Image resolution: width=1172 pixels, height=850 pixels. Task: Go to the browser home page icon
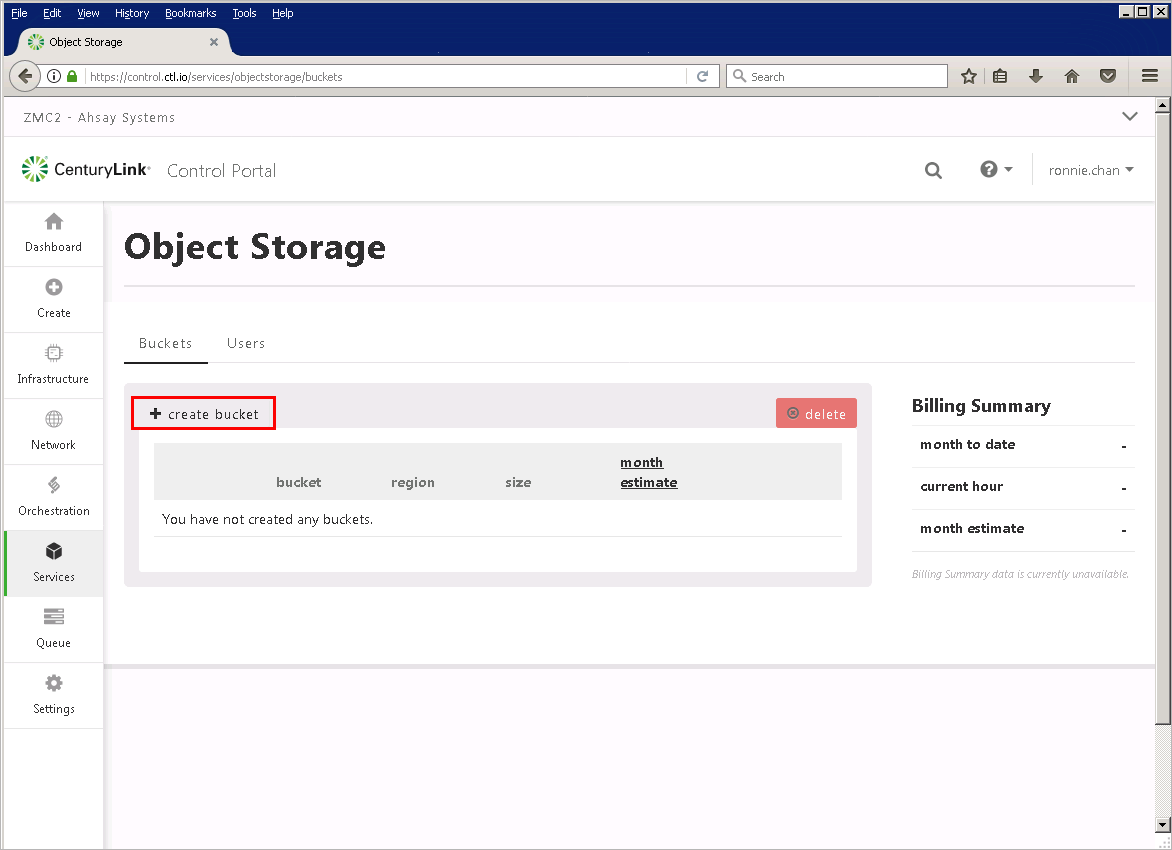click(1072, 76)
